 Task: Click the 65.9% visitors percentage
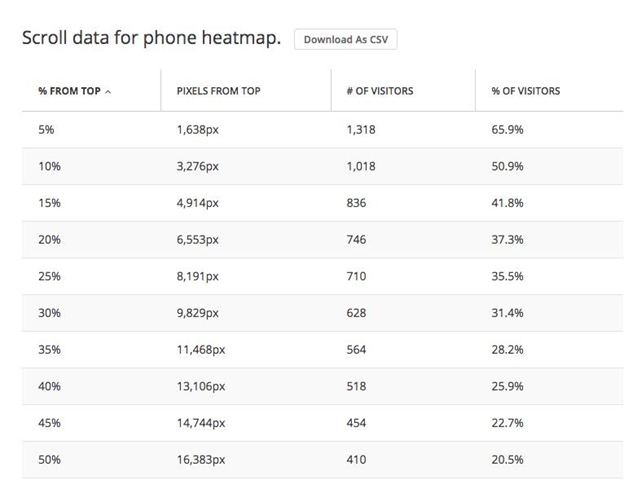tap(507, 130)
